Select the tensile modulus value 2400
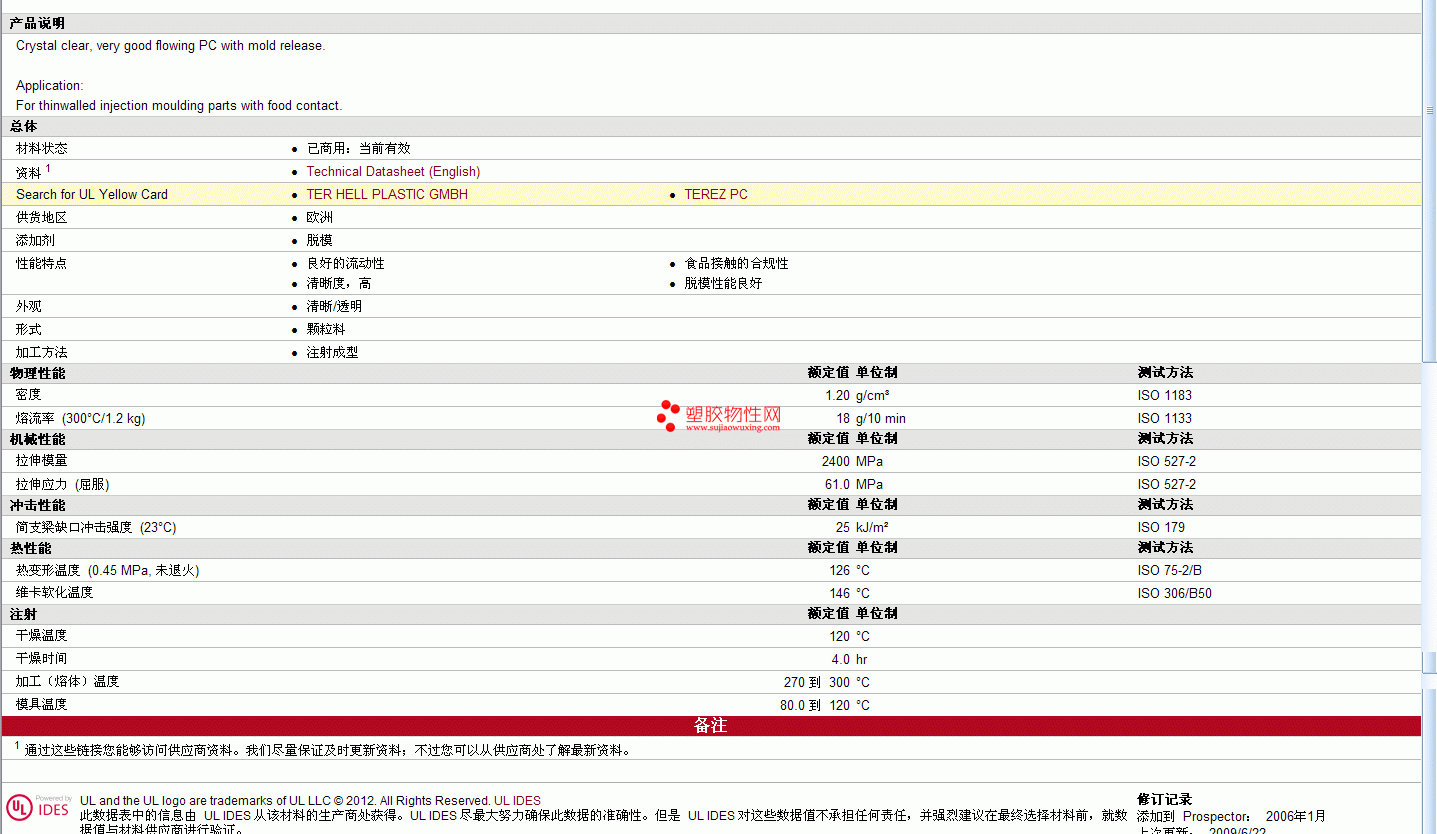1437x834 pixels. point(836,462)
